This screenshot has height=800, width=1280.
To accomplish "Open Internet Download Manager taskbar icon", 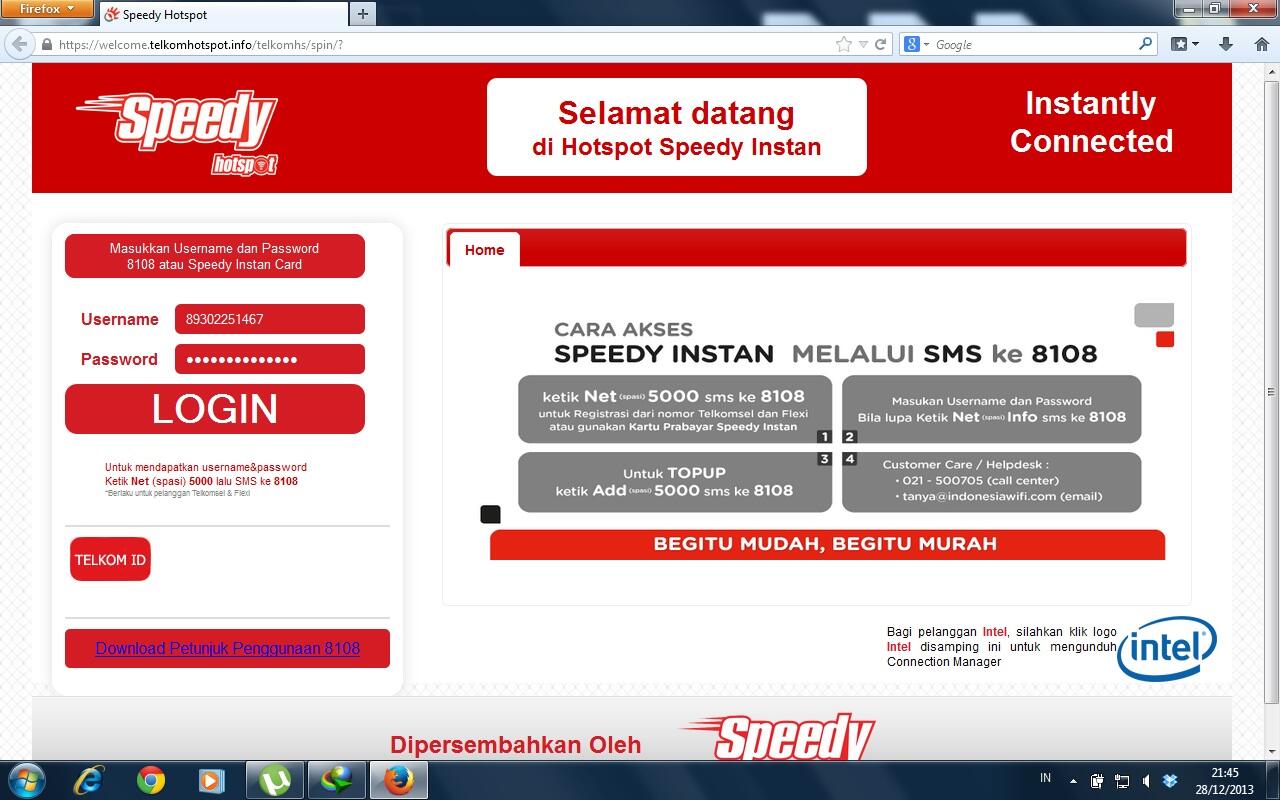I will coord(336,780).
